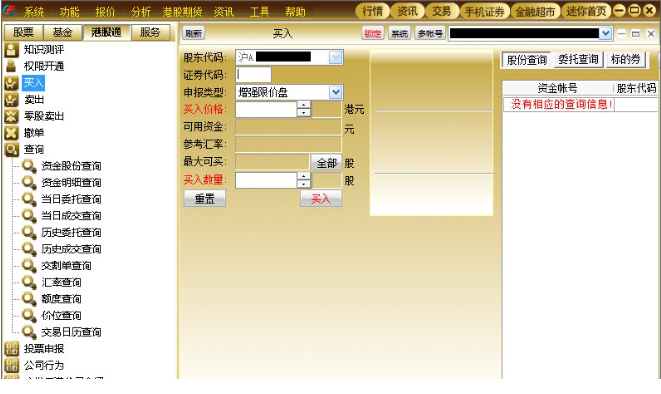Decrease 买入数量 with the down arrow
The image size is (661, 394).
(x=304, y=184)
